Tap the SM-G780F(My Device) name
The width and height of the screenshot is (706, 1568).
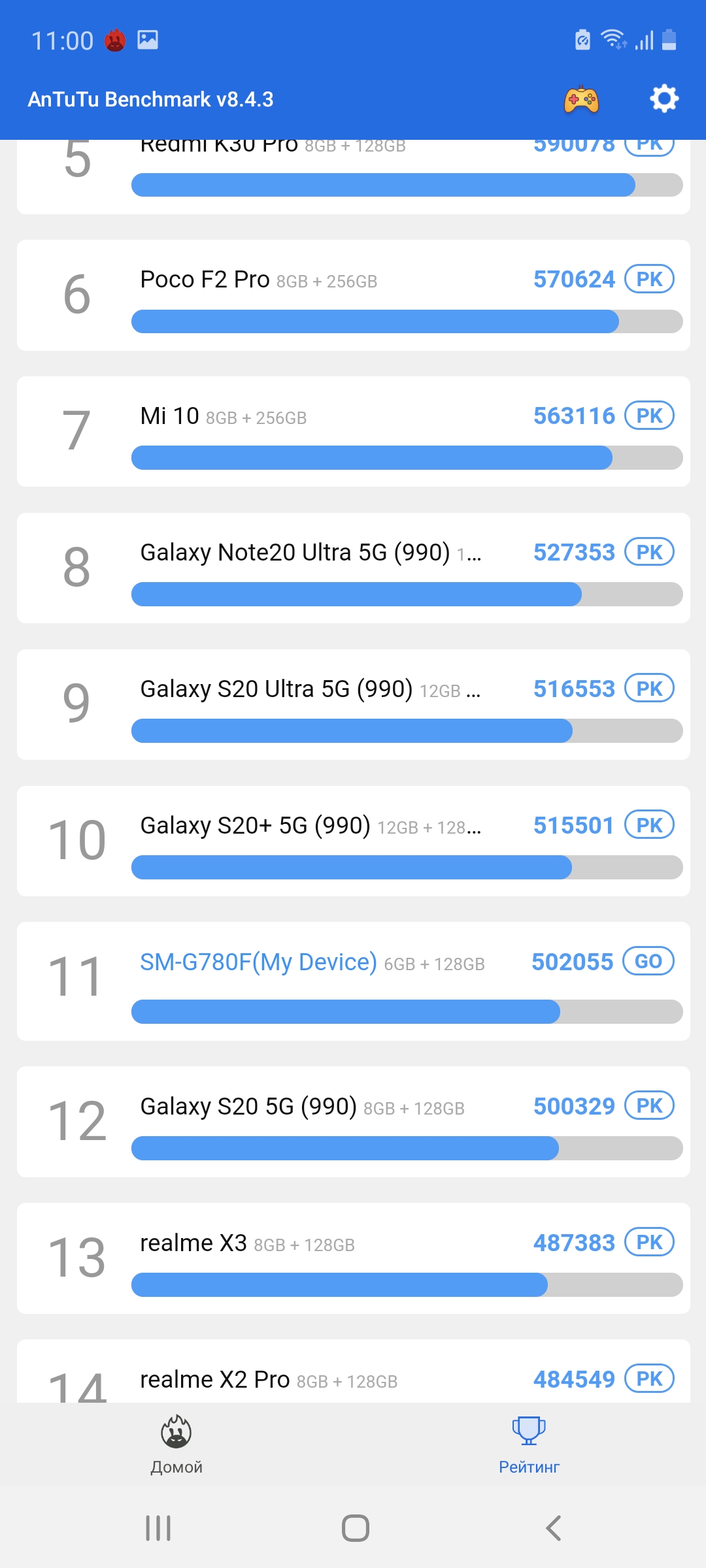[x=258, y=962]
